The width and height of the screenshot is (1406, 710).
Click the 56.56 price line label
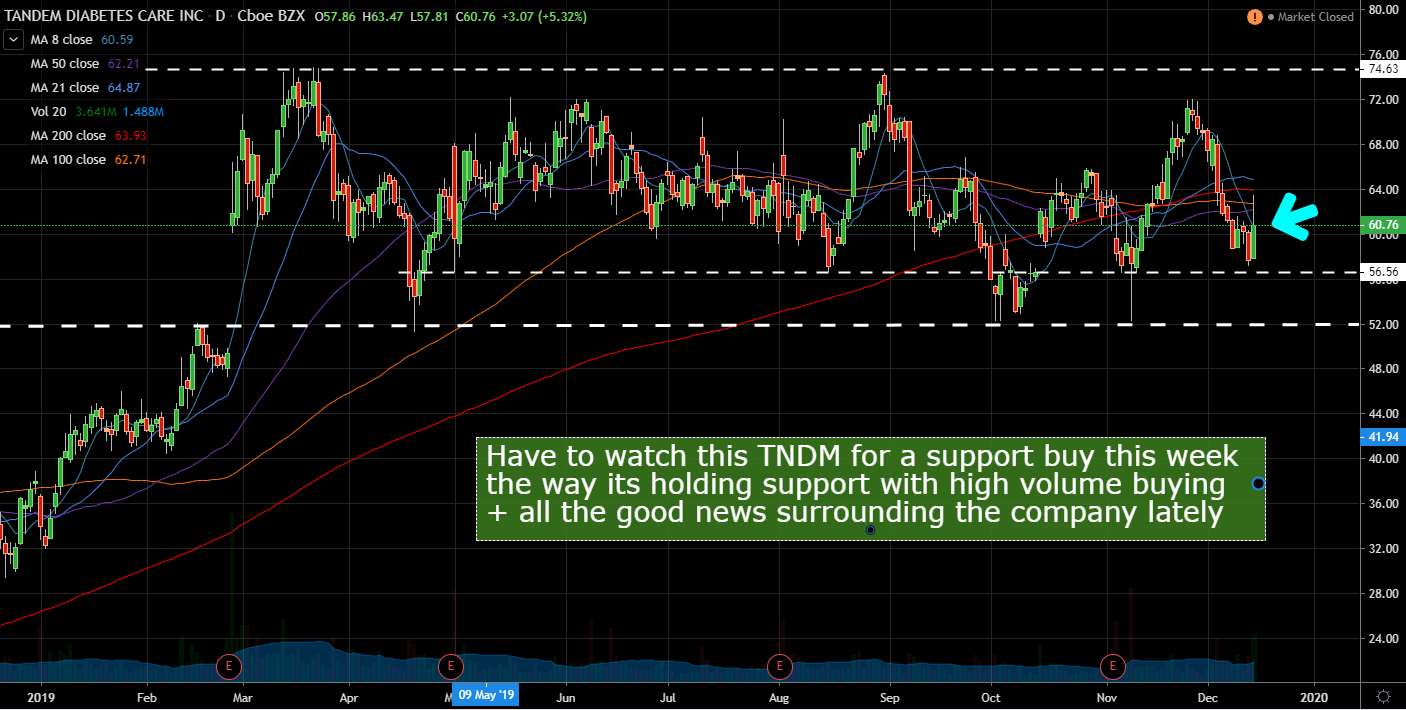(1383, 271)
